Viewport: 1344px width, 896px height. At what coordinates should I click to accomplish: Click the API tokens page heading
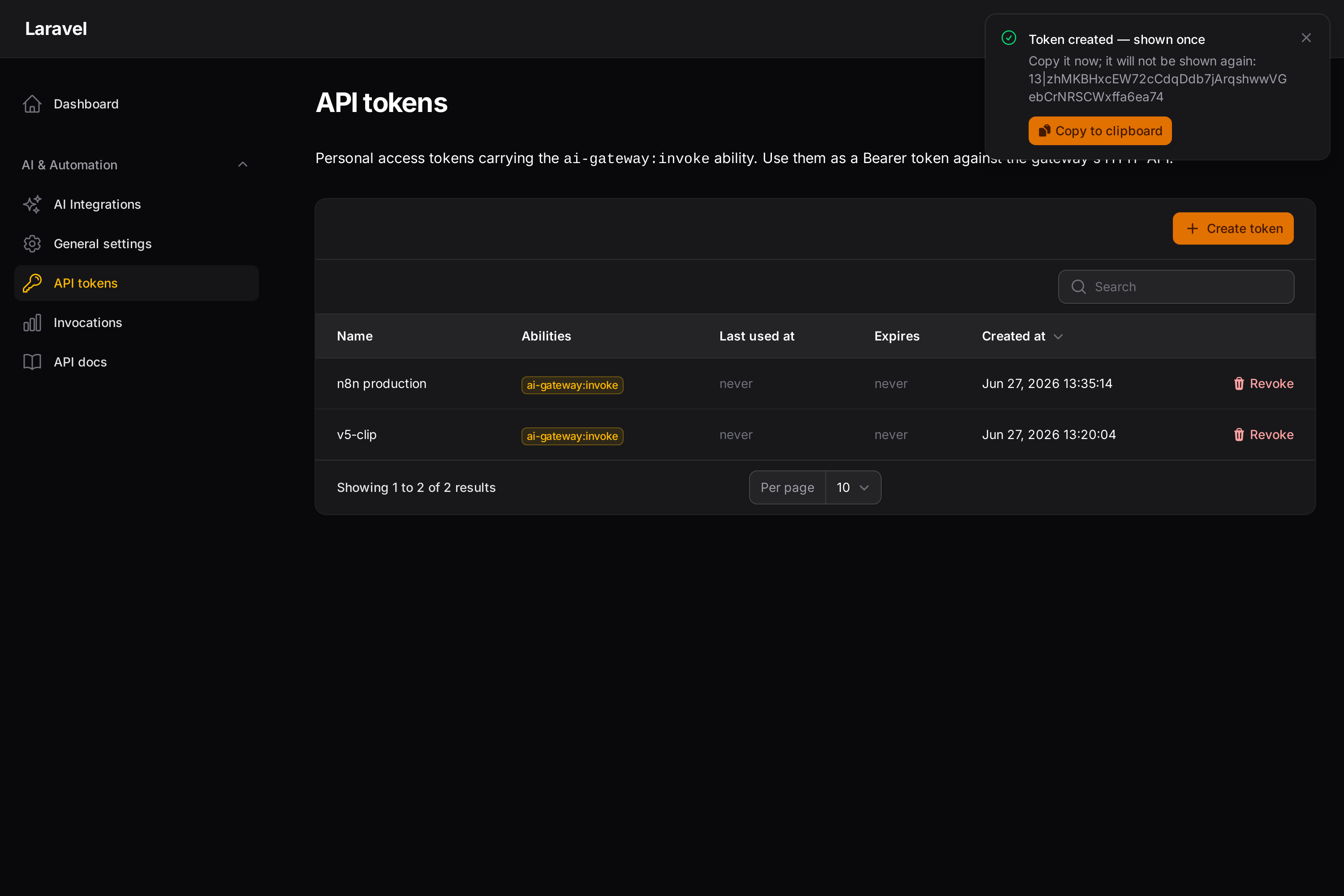click(382, 103)
